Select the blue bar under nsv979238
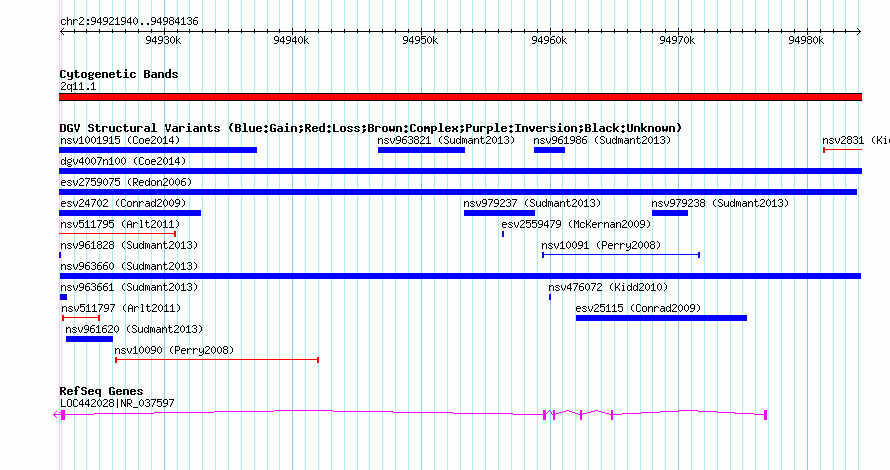 coord(670,213)
